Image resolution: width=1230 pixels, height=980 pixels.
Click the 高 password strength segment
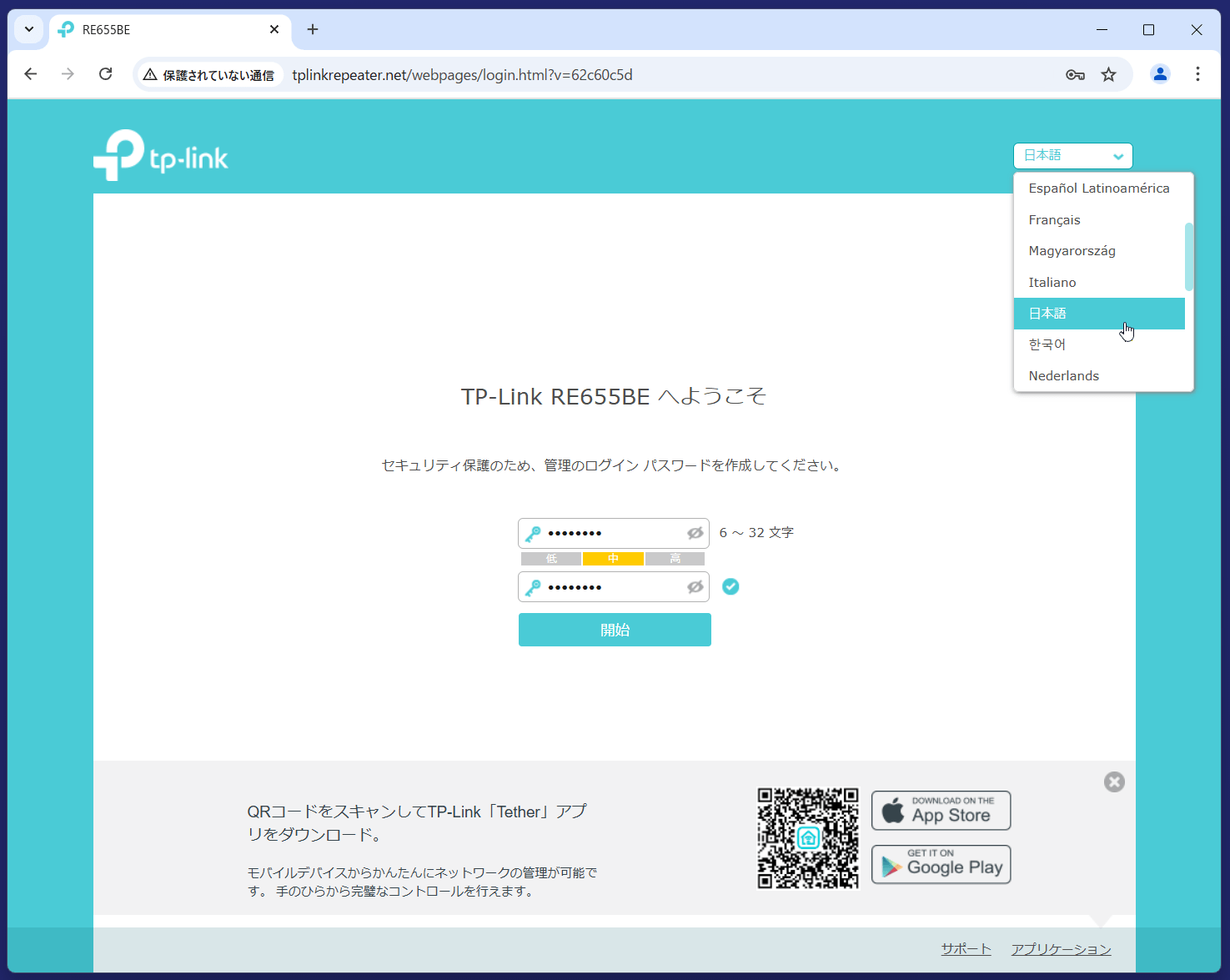(x=675, y=559)
